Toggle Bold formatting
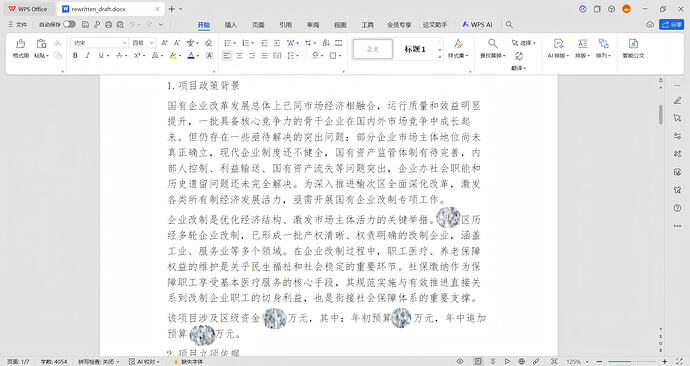The height and width of the screenshot is (366, 690). tap(75, 55)
